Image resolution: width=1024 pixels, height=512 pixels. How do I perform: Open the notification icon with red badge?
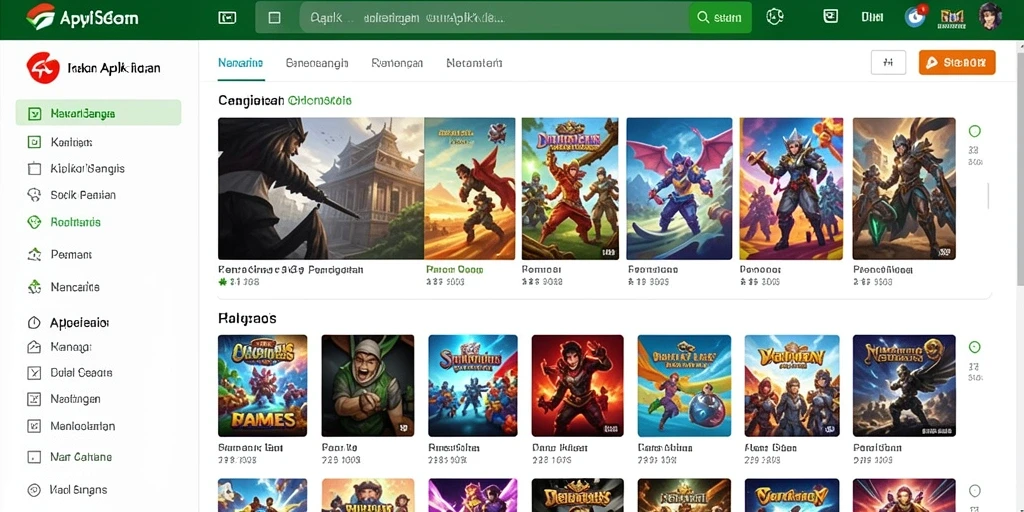coord(916,16)
